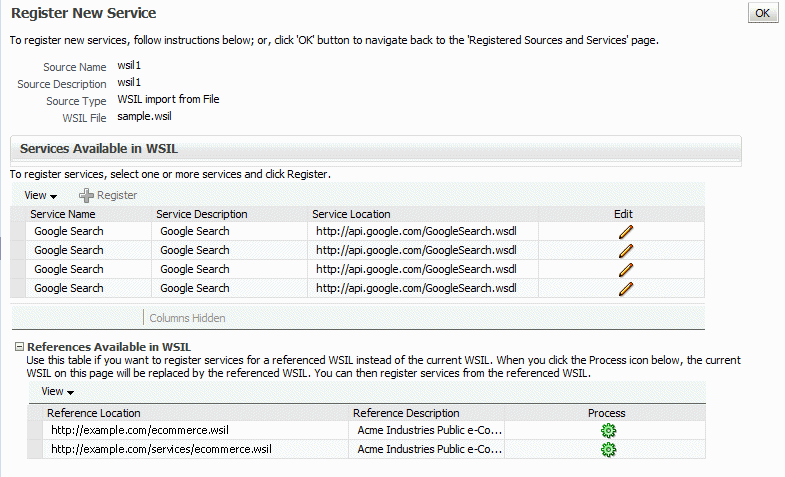Click Process gear for services/ecommerce.wsil reference

(x=607, y=450)
